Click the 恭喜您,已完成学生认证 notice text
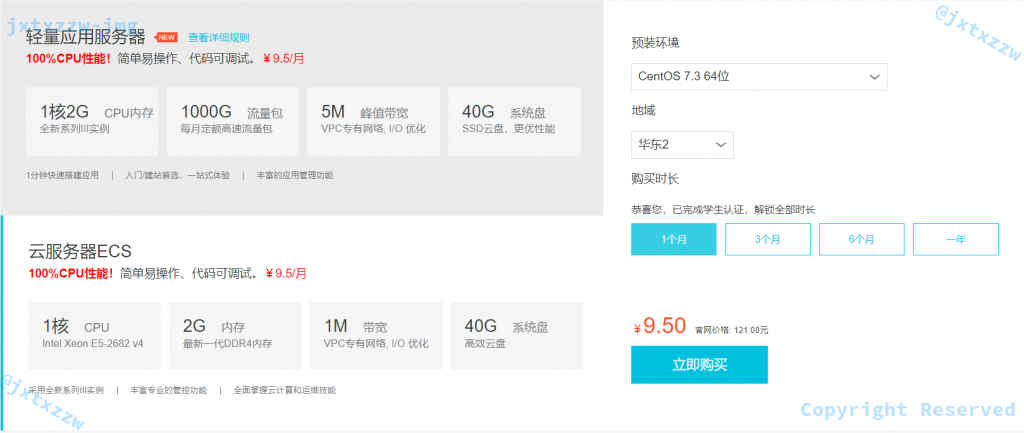This screenshot has width=1024, height=433. (x=724, y=210)
